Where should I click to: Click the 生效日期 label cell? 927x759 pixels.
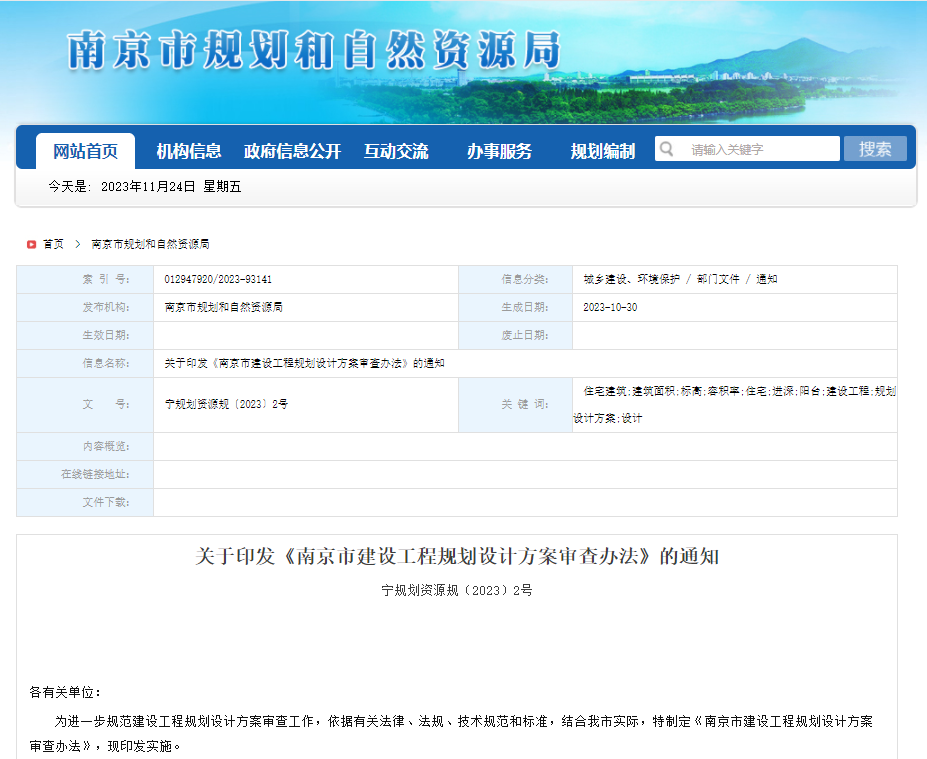(x=85, y=335)
